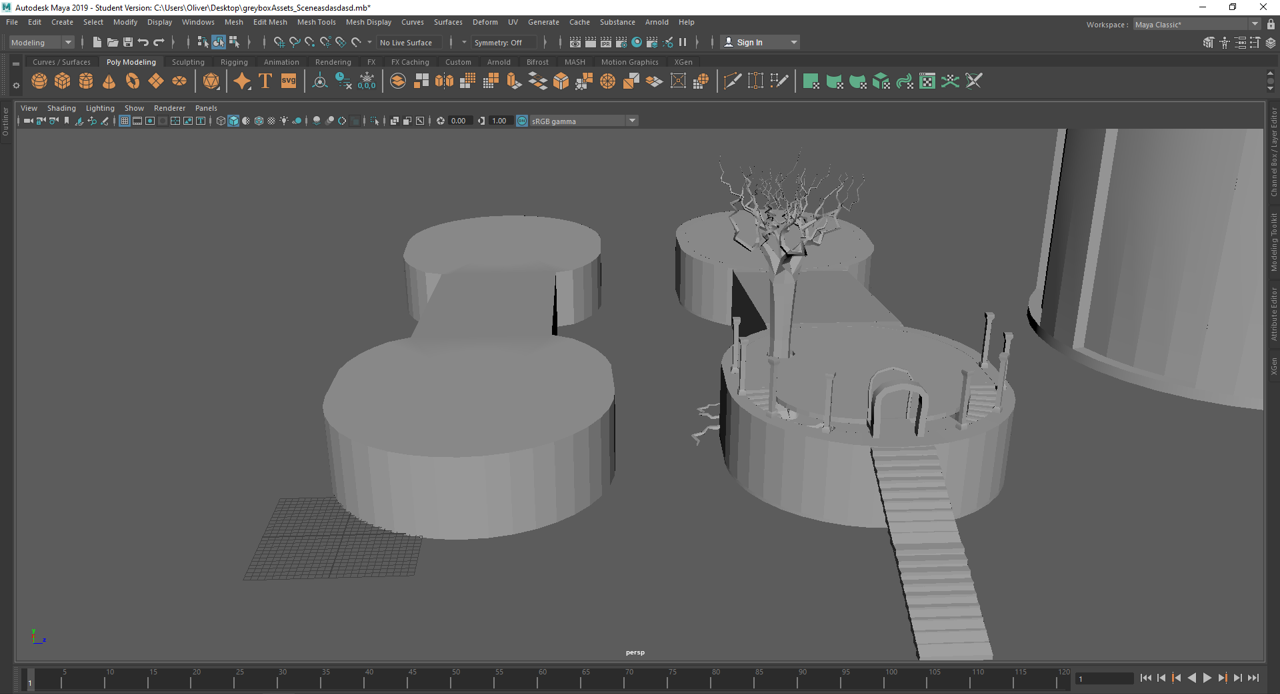Click the Sign In button

(x=750, y=42)
